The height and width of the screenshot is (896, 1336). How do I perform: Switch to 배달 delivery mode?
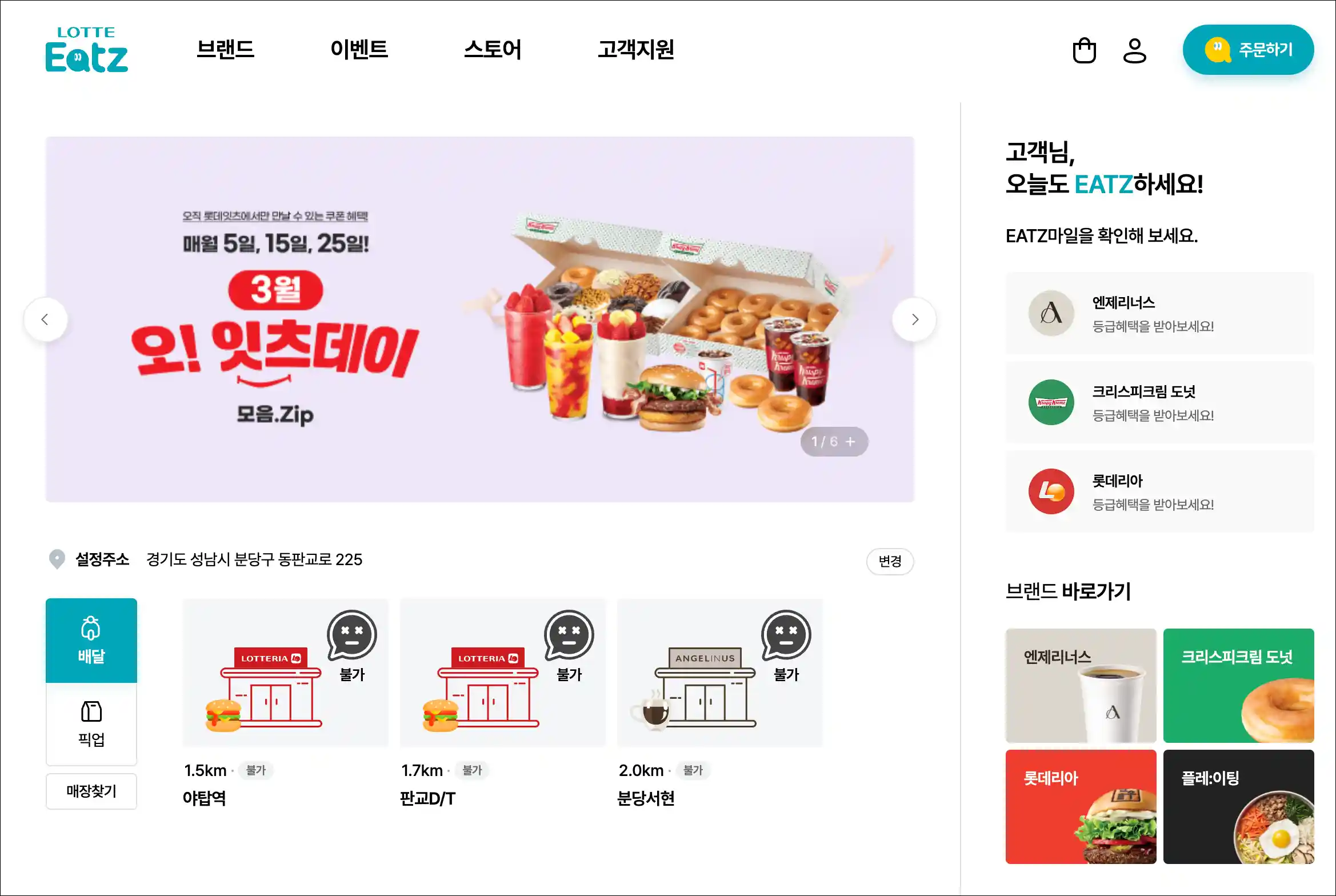point(91,641)
